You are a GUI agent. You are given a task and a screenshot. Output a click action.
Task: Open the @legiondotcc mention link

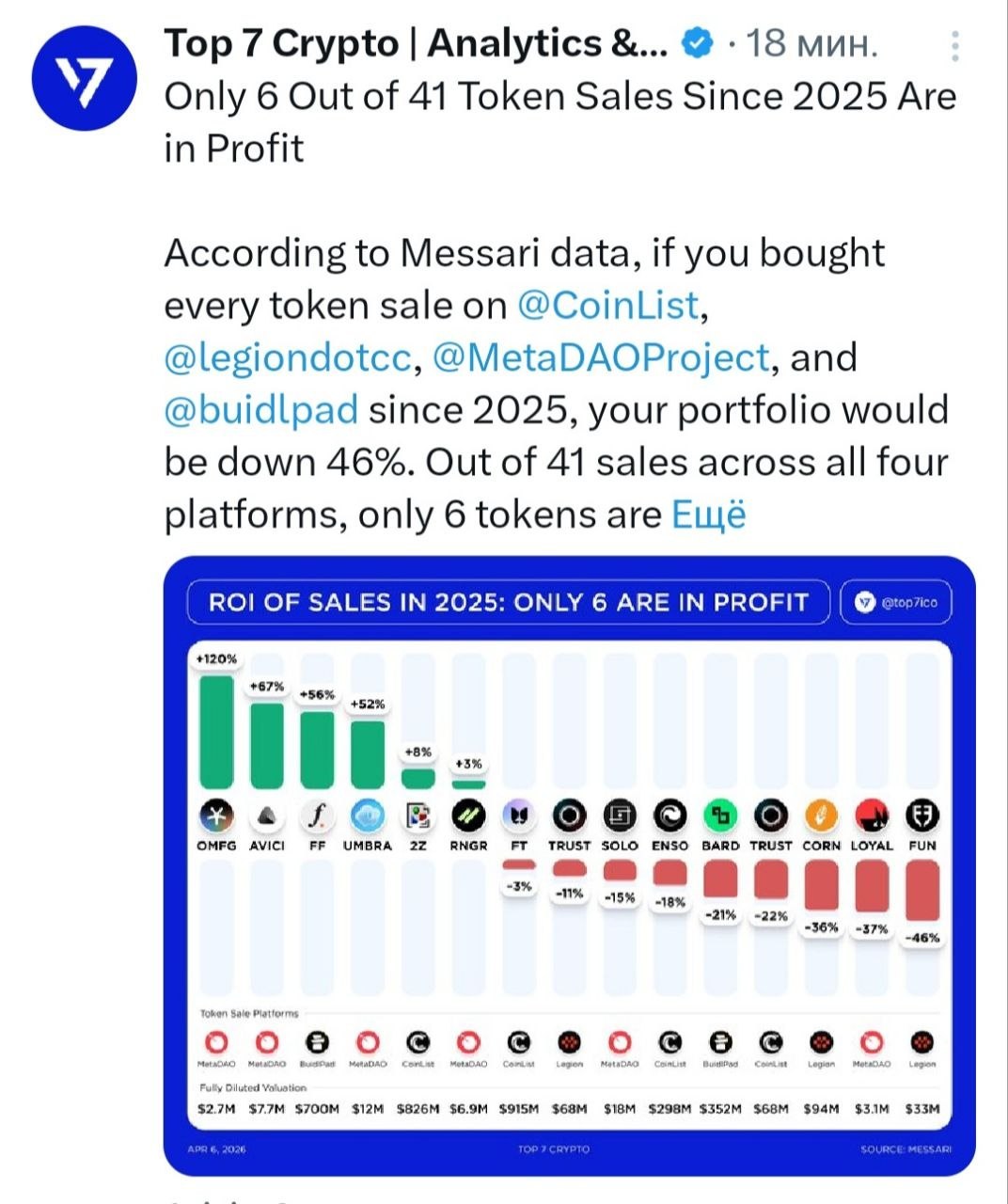(288, 357)
